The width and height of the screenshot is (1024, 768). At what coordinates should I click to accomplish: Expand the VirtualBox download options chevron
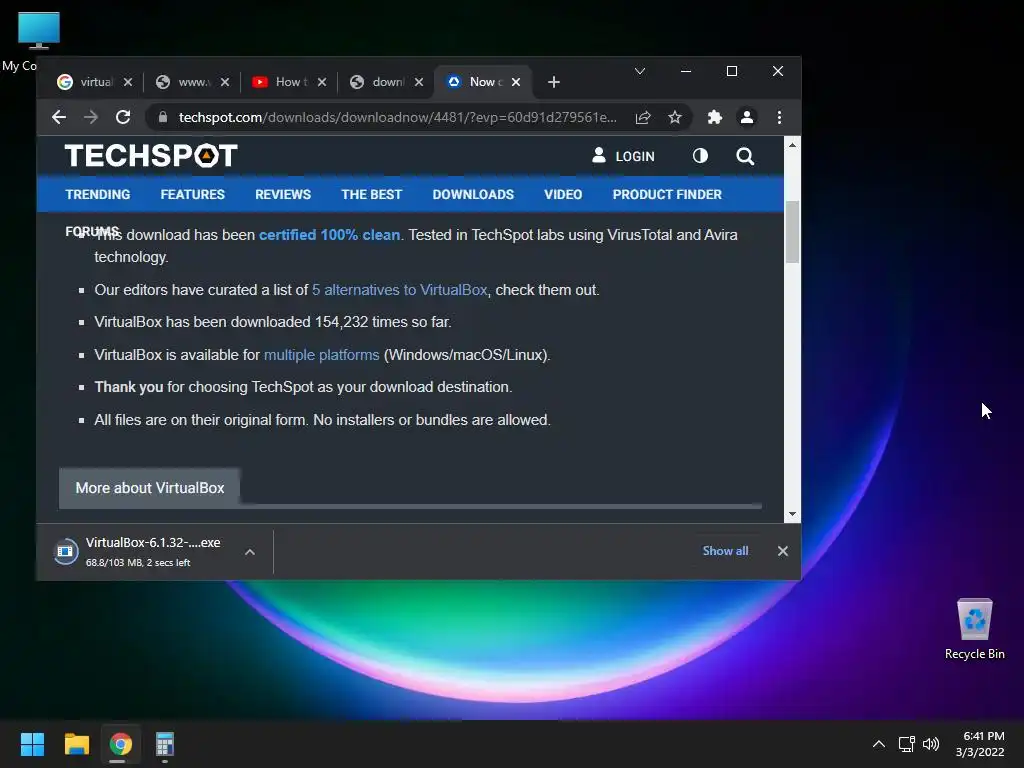point(249,552)
